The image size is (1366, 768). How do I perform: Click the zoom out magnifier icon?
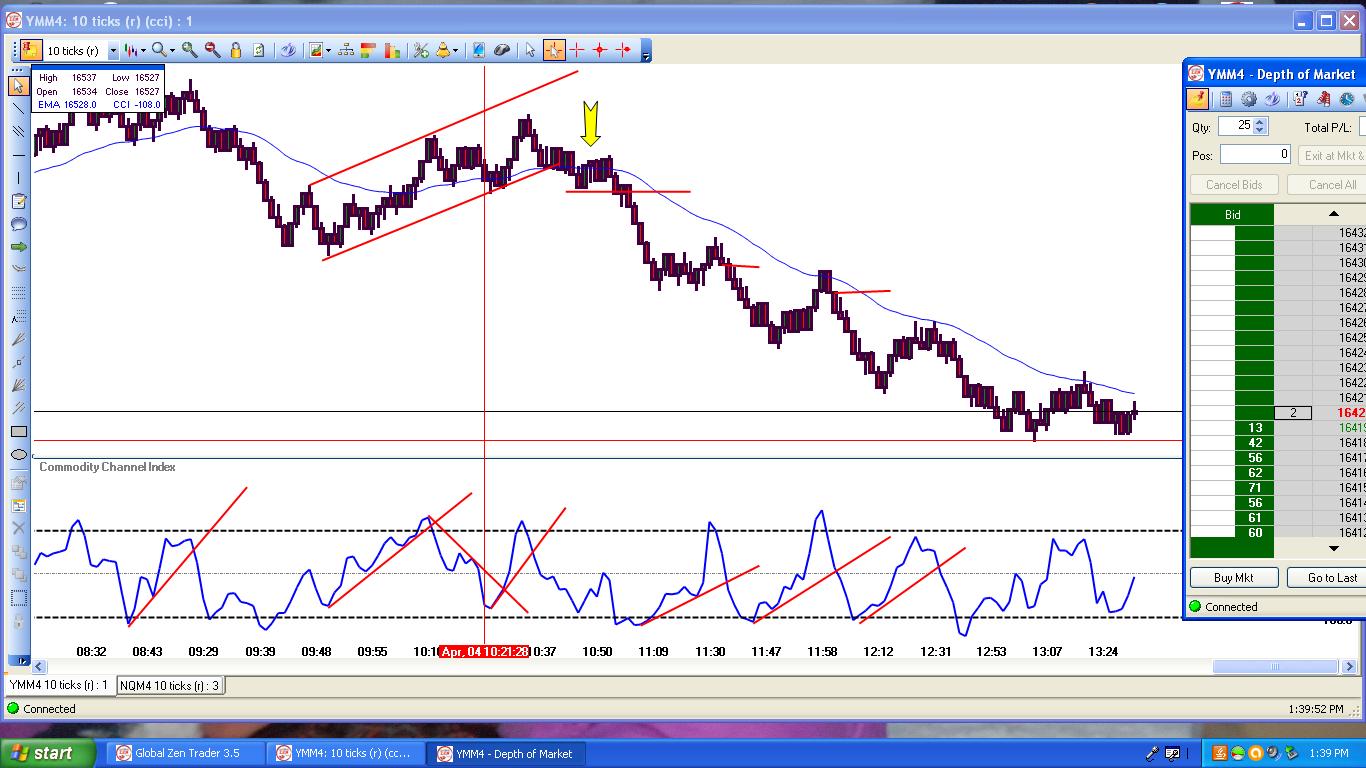coord(212,50)
